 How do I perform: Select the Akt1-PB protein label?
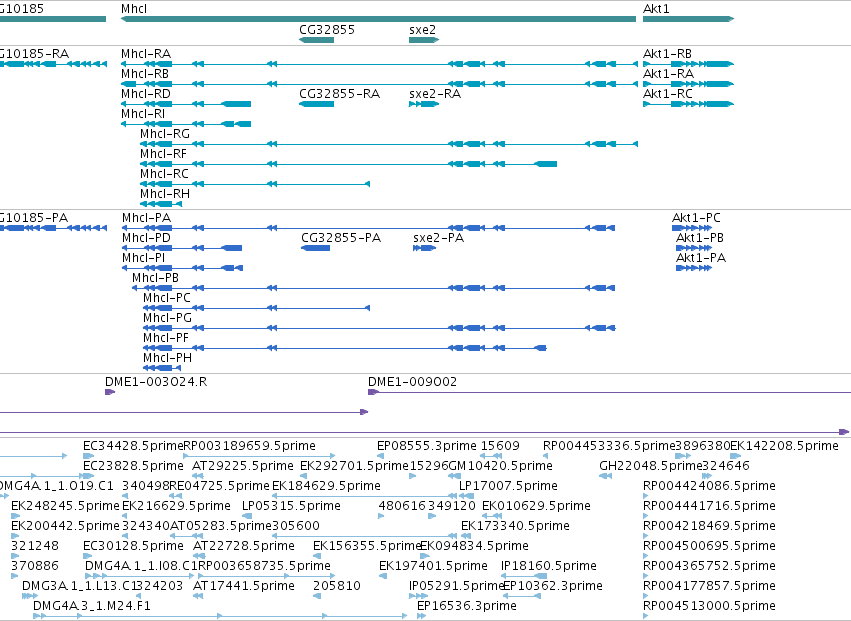click(x=700, y=238)
